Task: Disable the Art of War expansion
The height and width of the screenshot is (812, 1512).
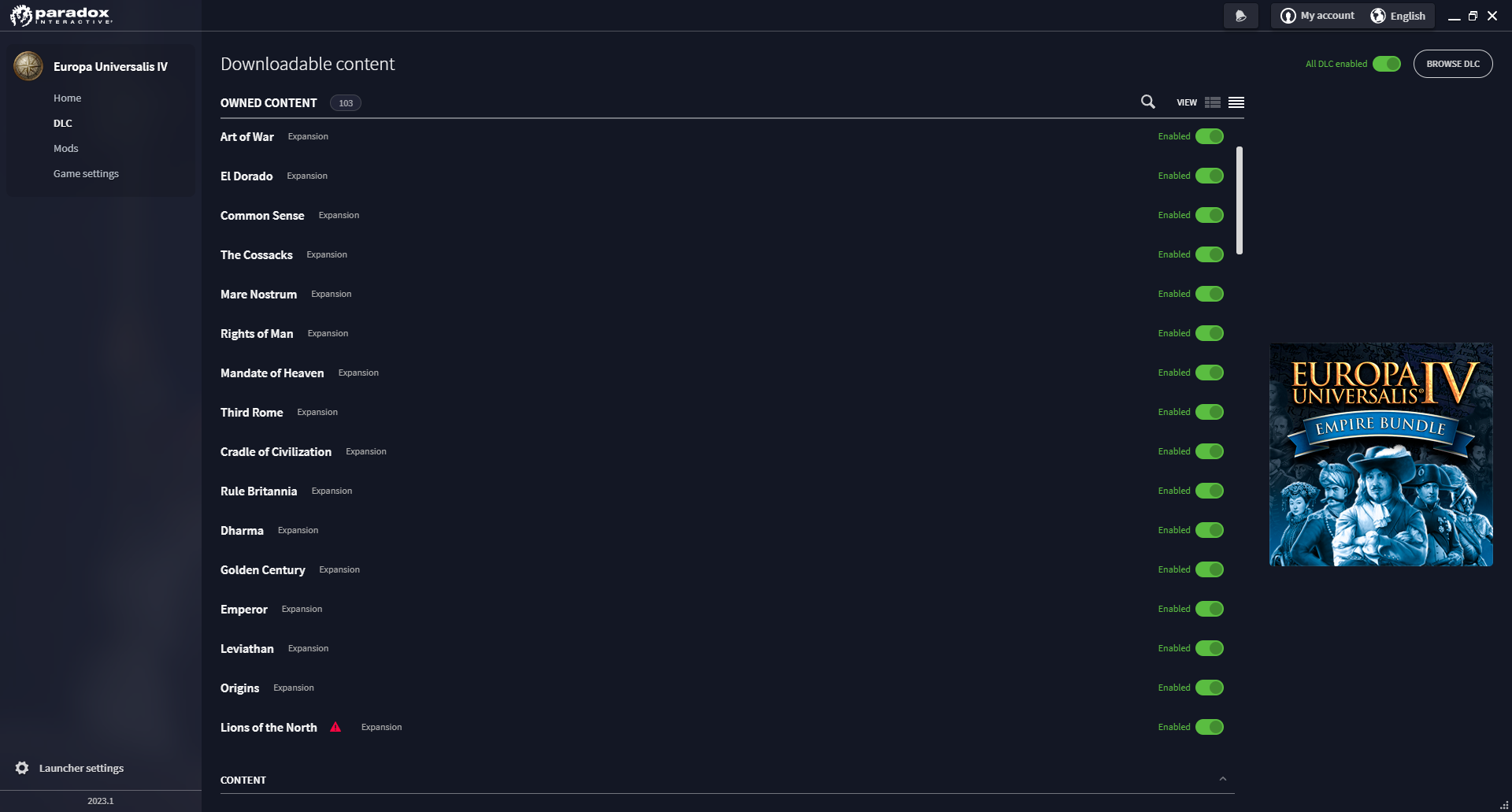Action: (x=1210, y=136)
